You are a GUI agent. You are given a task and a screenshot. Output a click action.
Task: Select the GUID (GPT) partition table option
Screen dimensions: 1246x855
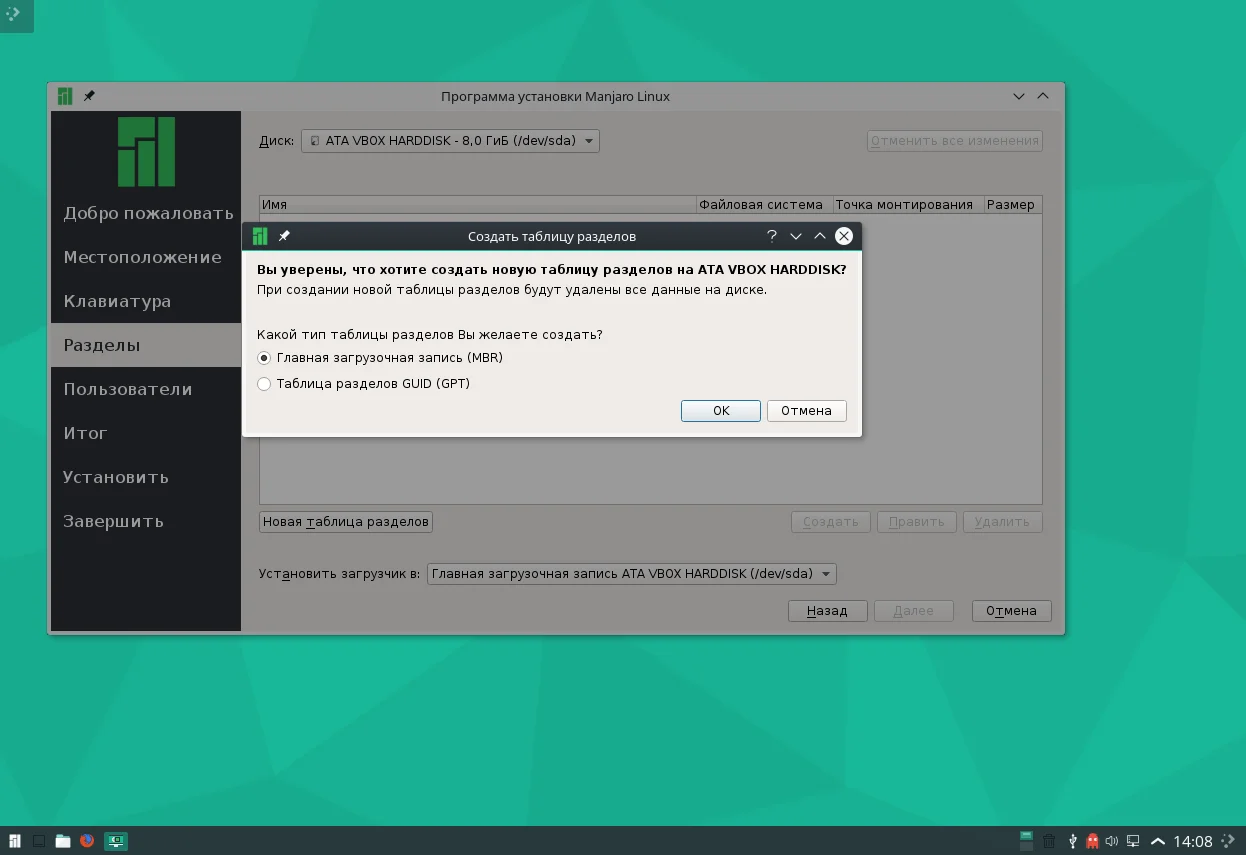pos(264,384)
